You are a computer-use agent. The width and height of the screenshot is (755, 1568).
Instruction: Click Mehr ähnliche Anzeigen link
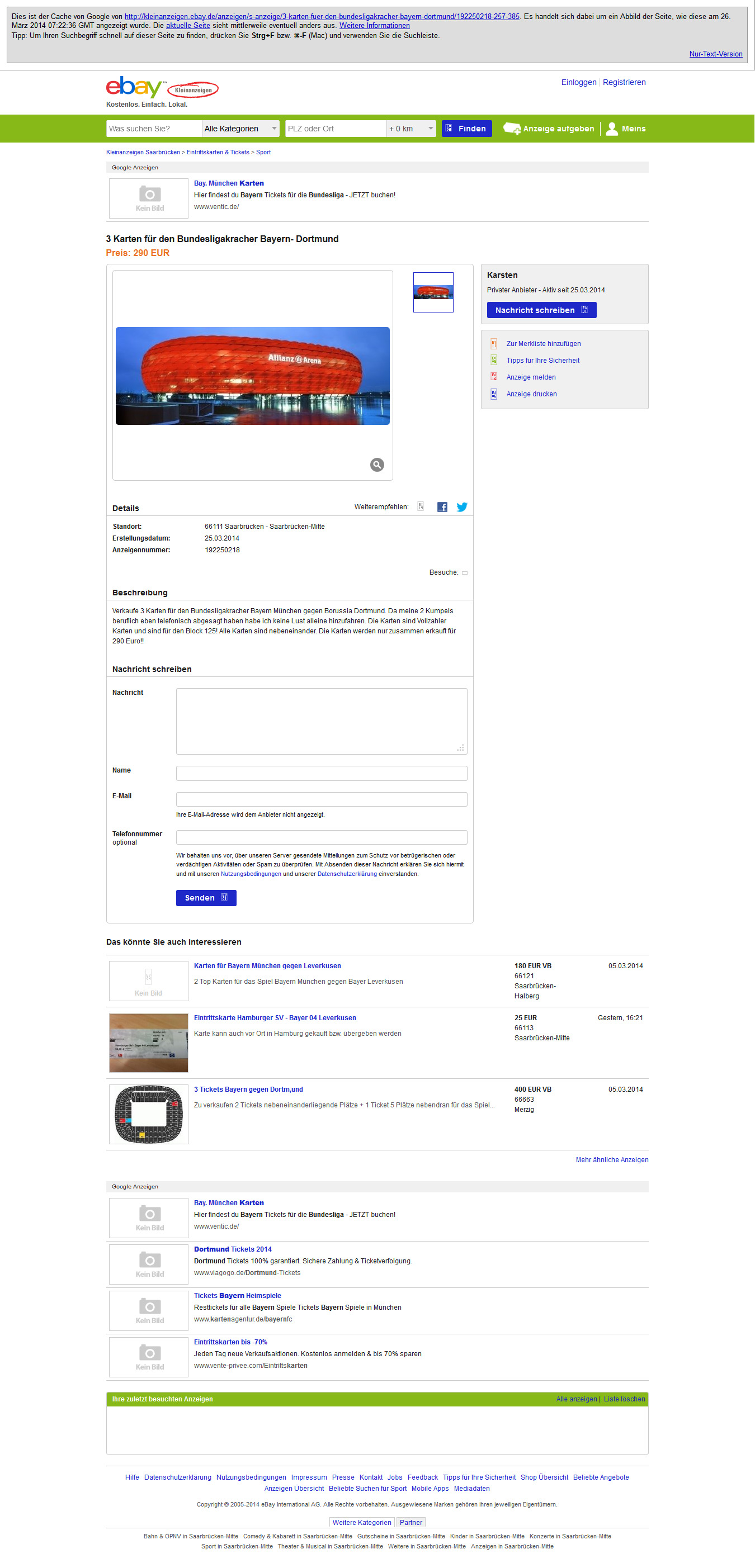point(612,1160)
